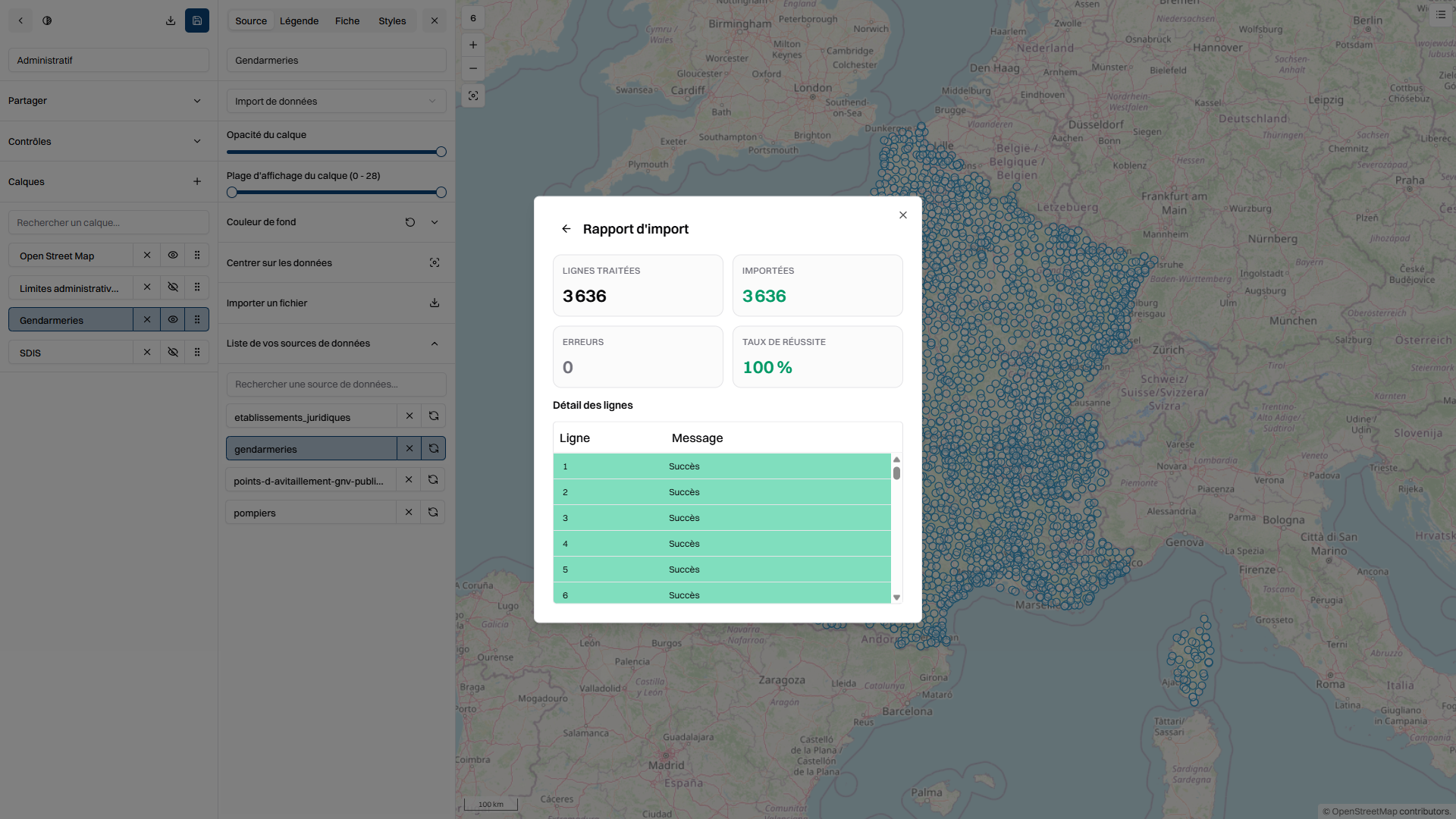Viewport: 1456px width, 819px height.
Task: Click back arrow in Rapport d'import
Action: click(x=566, y=229)
